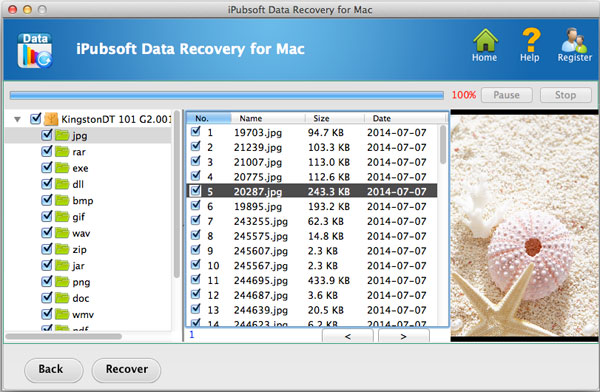Click the Recover button

[x=126, y=369]
